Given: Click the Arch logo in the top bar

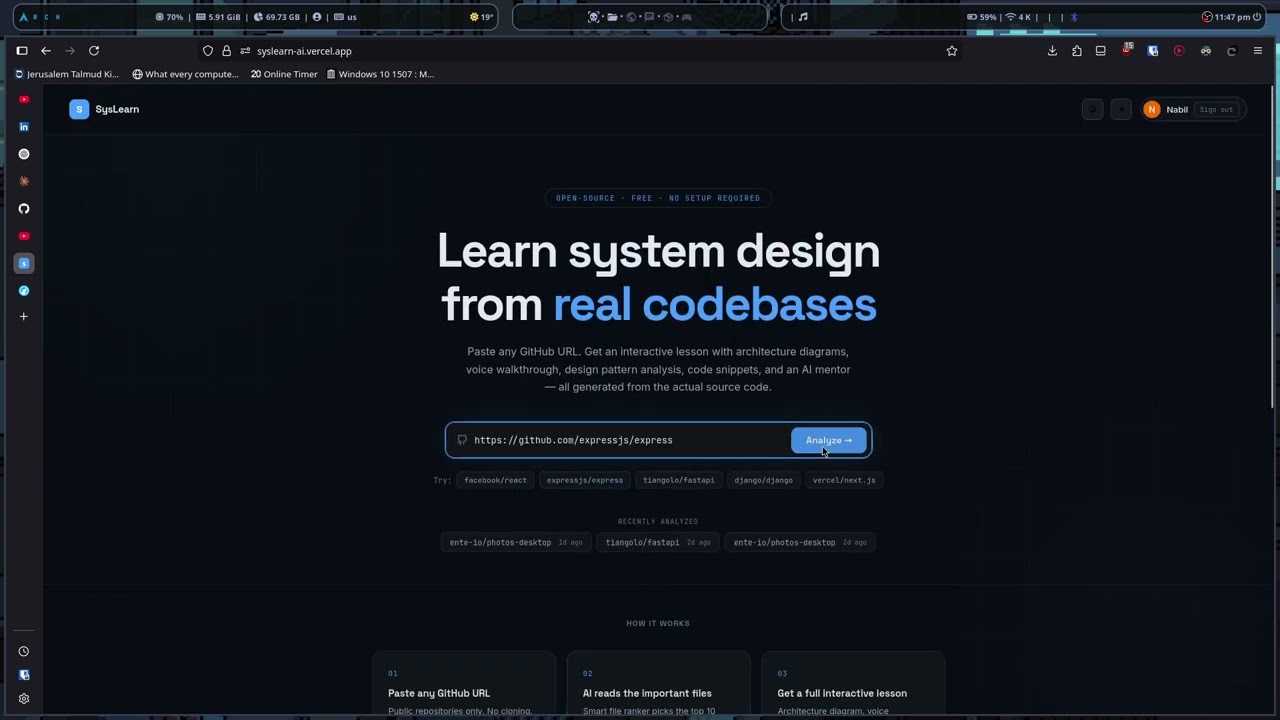Looking at the screenshot, I should pos(24,17).
